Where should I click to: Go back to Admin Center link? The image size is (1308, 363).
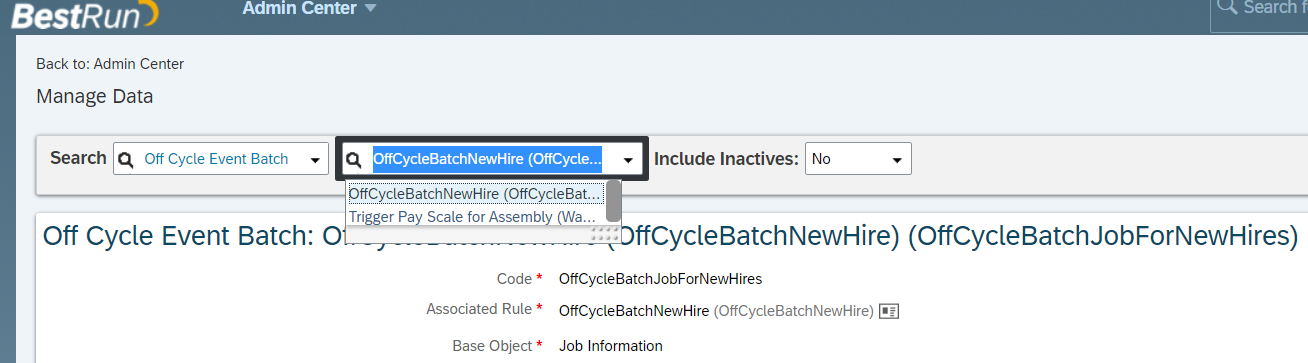tap(110, 64)
